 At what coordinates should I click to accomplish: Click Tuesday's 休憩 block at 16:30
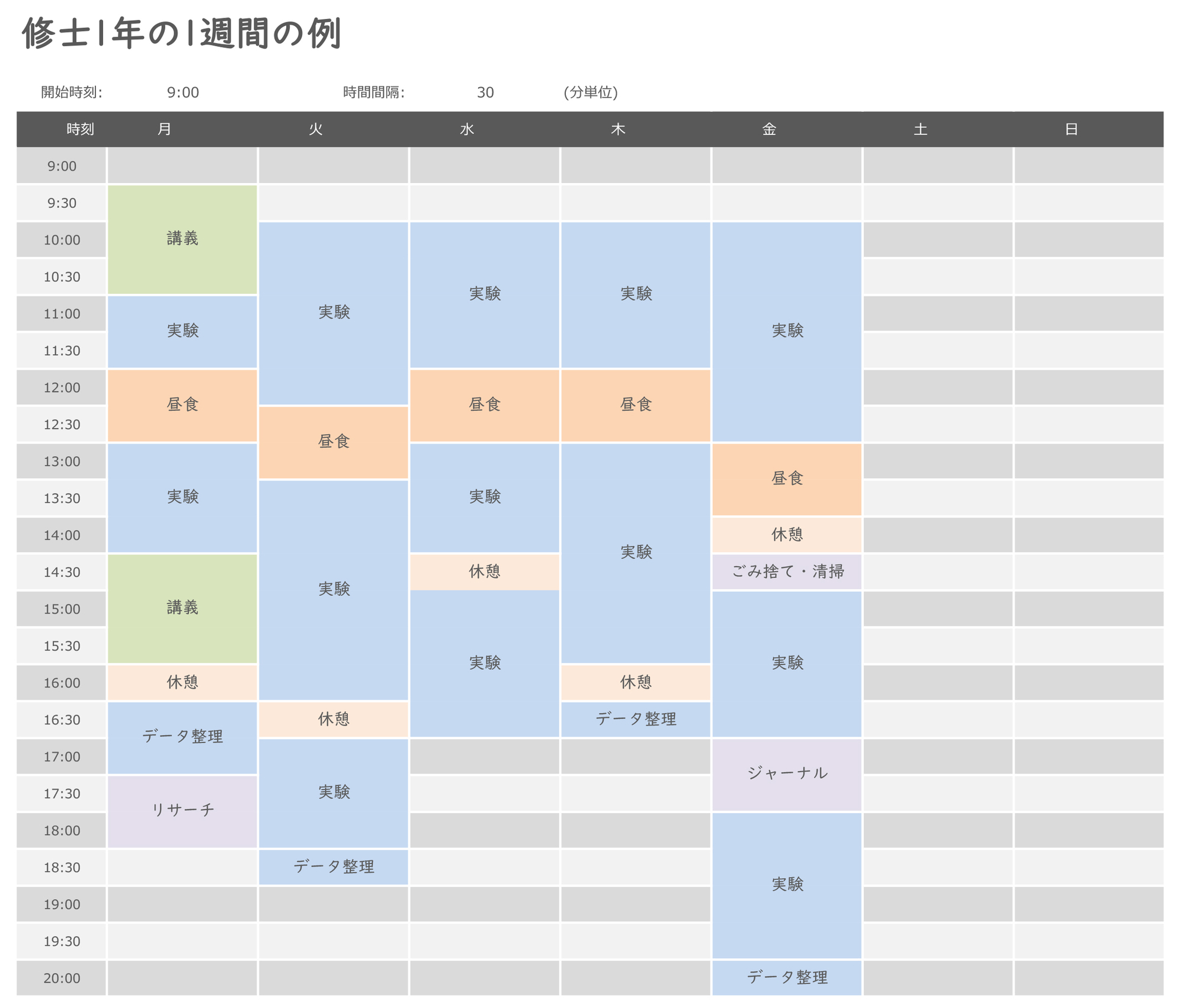pos(334,719)
